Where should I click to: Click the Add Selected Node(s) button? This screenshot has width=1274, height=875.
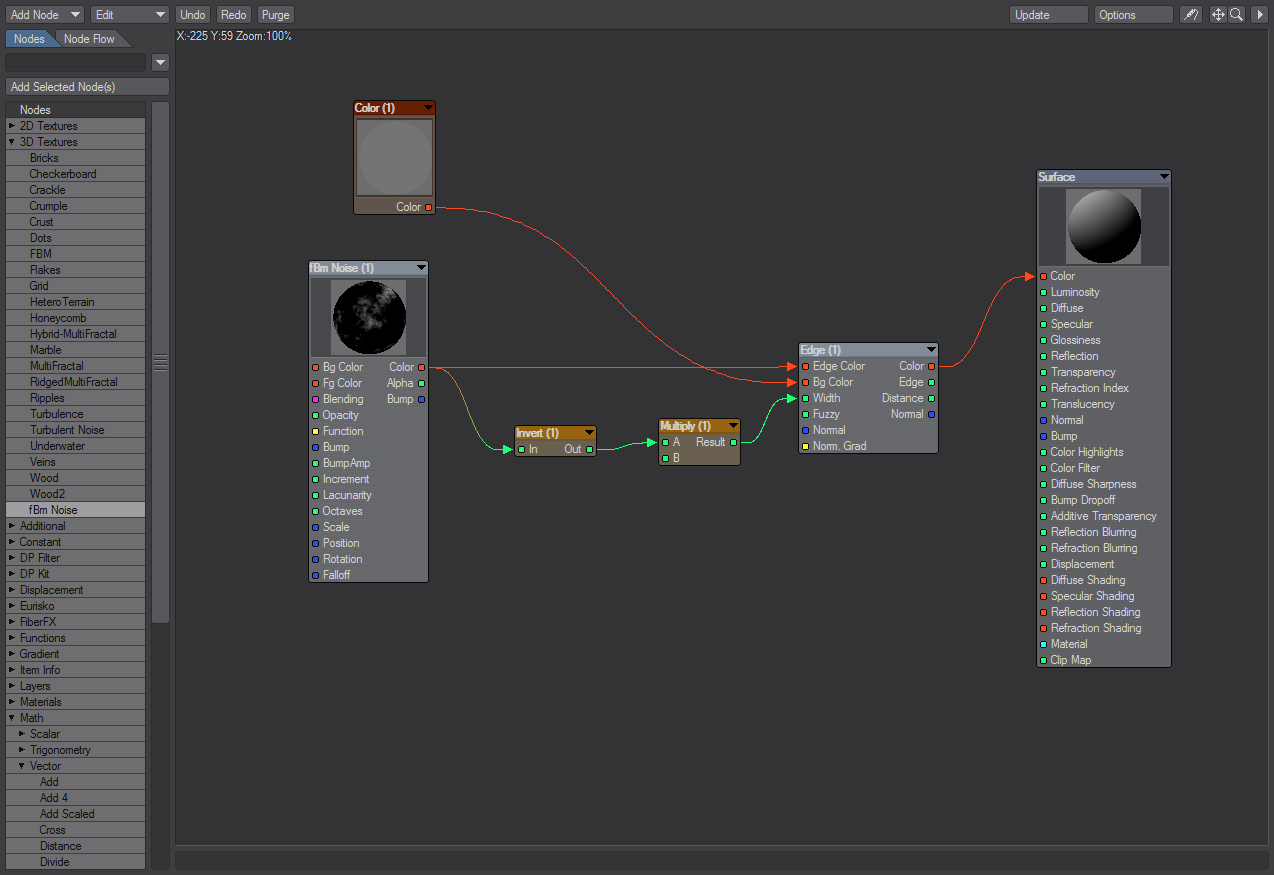click(76, 87)
